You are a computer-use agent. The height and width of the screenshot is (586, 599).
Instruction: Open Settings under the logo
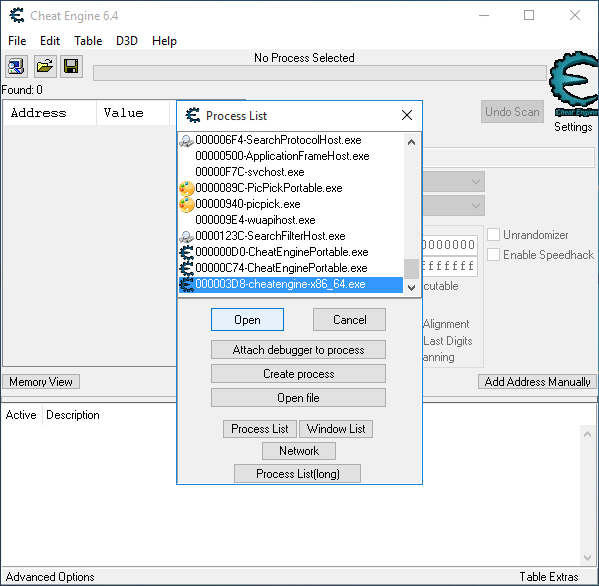pos(573,127)
